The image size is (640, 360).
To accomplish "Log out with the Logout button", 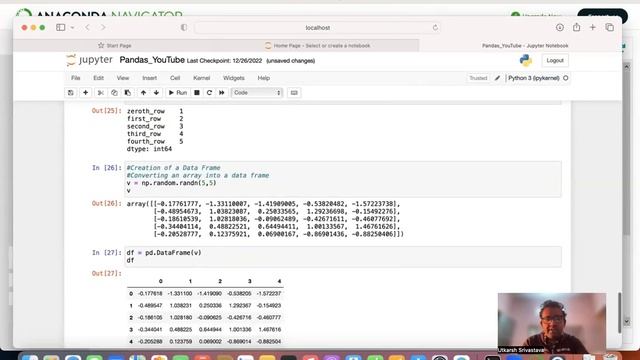I will (555, 60).
